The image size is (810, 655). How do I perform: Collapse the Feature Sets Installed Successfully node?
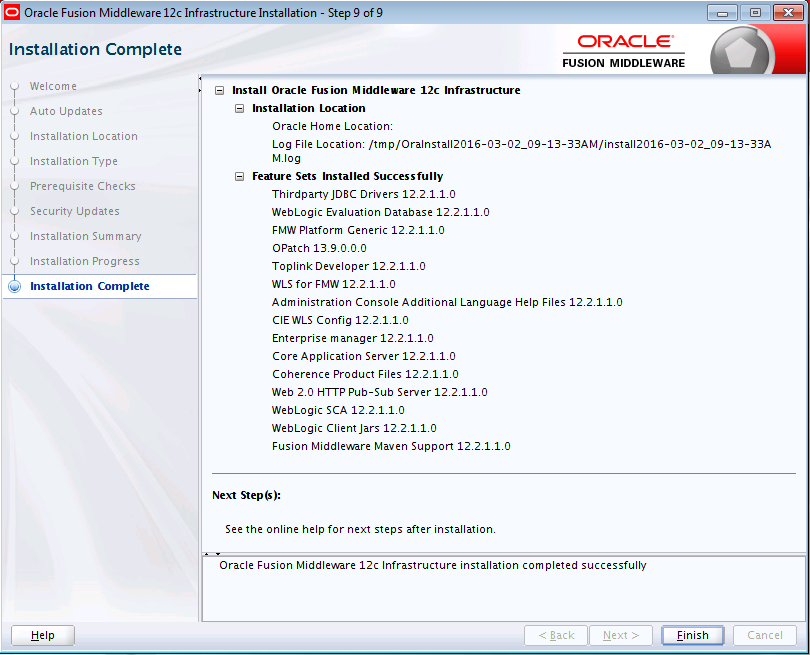coord(239,177)
